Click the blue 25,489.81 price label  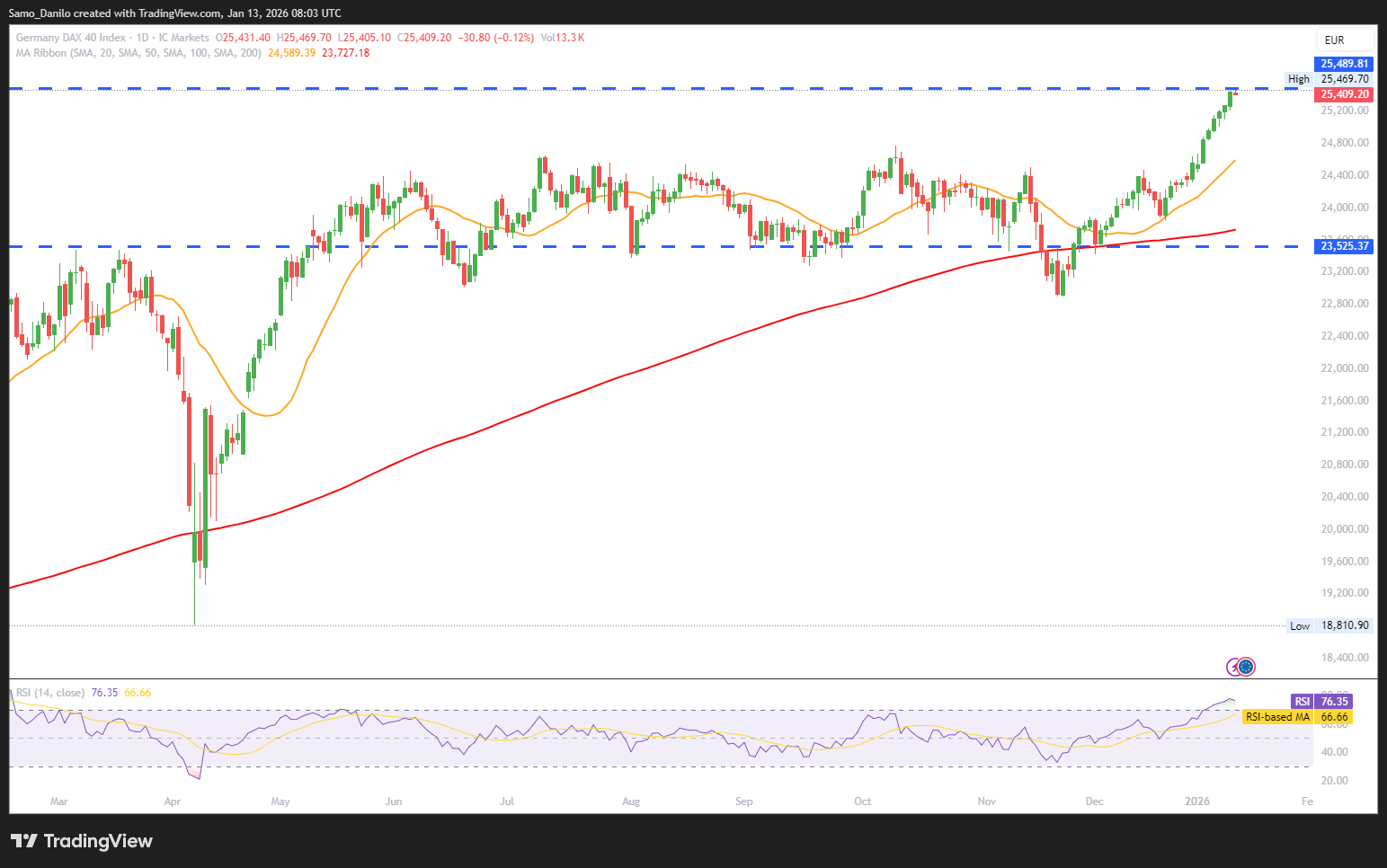(x=1344, y=64)
